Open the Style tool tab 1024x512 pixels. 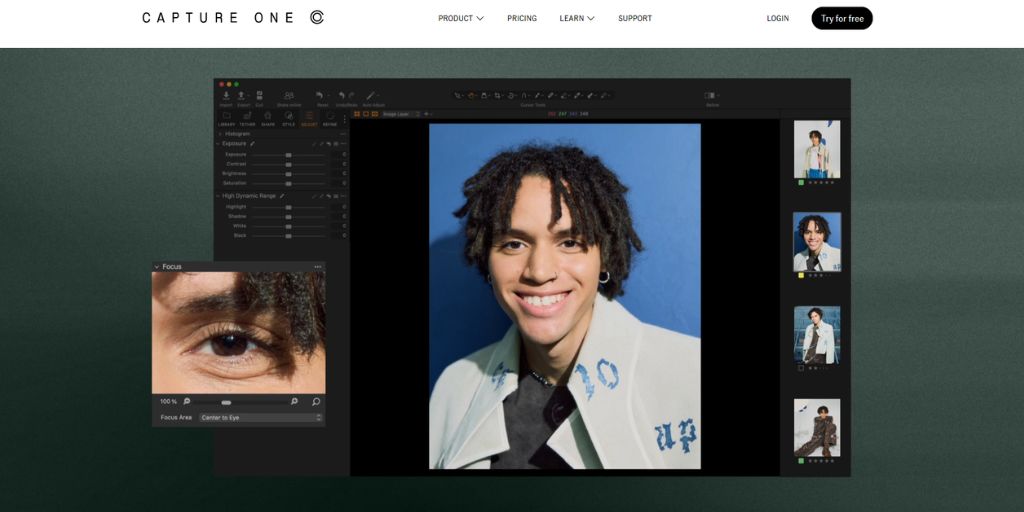click(x=289, y=118)
